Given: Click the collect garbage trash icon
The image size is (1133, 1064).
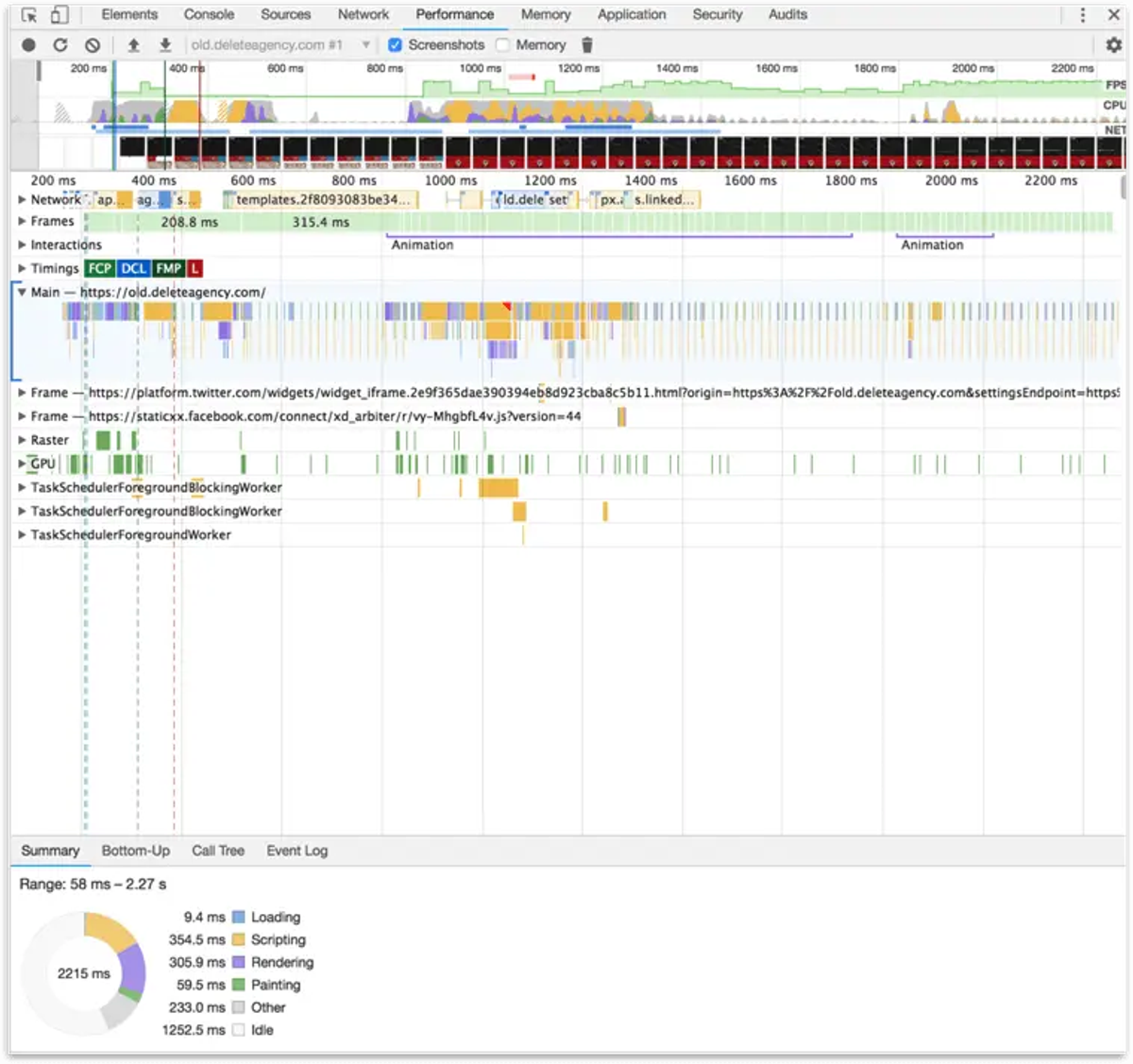Looking at the screenshot, I should click(586, 44).
